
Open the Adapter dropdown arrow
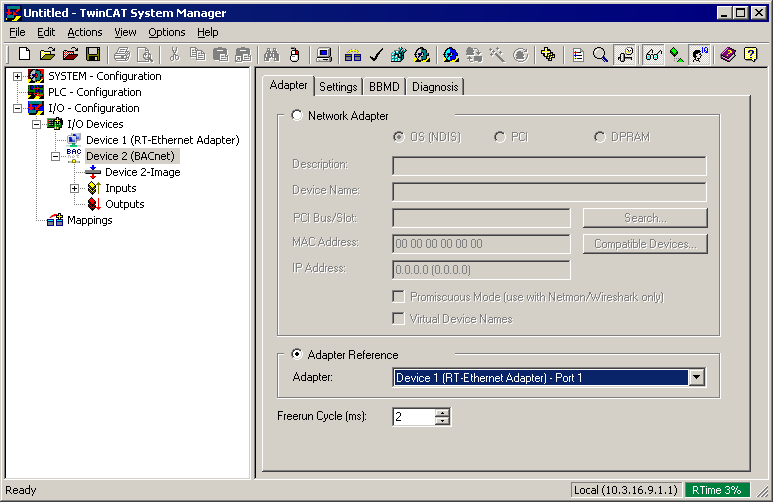[697, 378]
